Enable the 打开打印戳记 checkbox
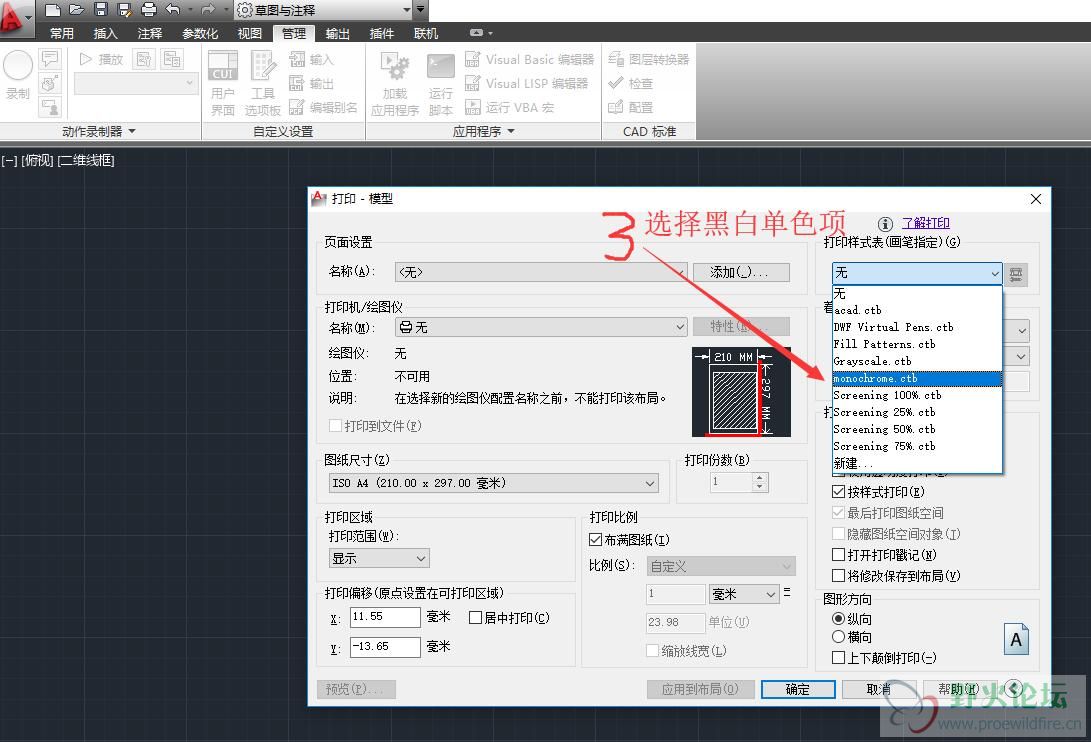The width and height of the screenshot is (1091, 742). pos(839,555)
